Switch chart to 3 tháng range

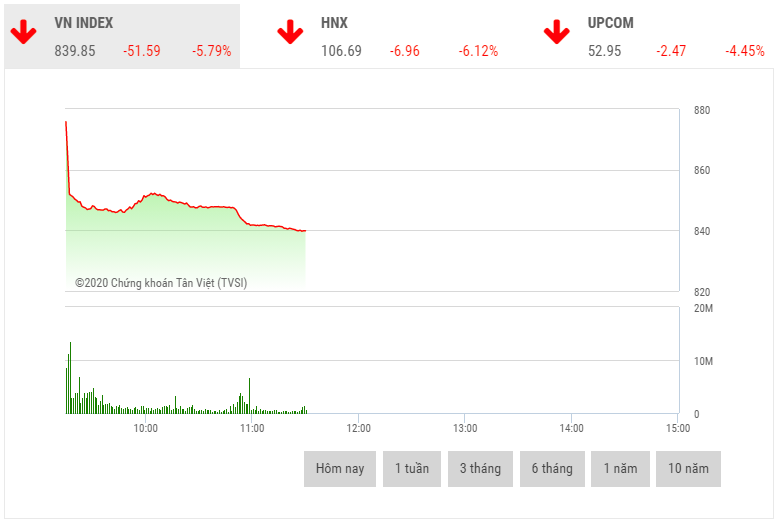click(x=480, y=469)
